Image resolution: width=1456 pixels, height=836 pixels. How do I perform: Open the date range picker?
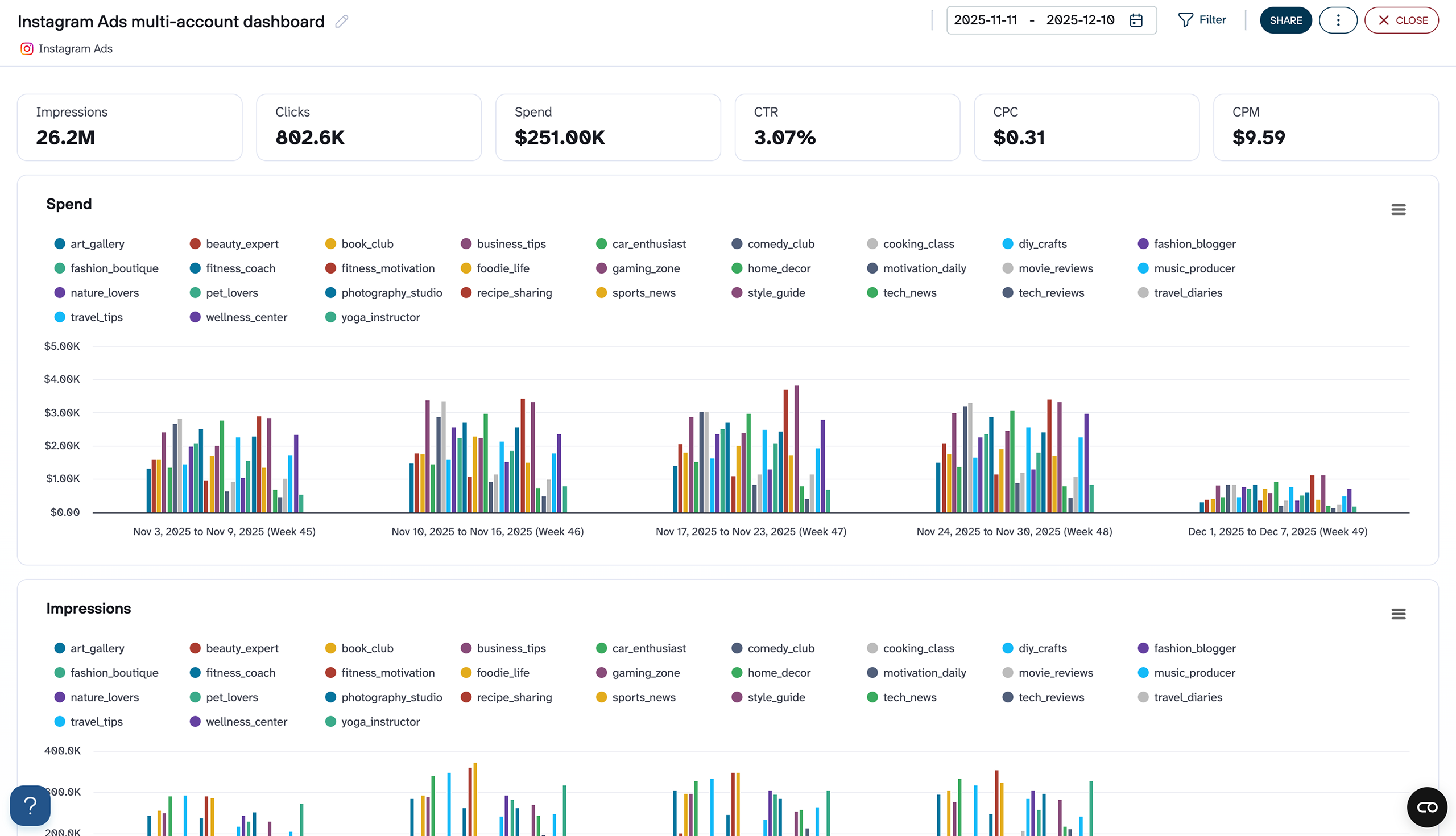pyautogui.click(x=1050, y=19)
